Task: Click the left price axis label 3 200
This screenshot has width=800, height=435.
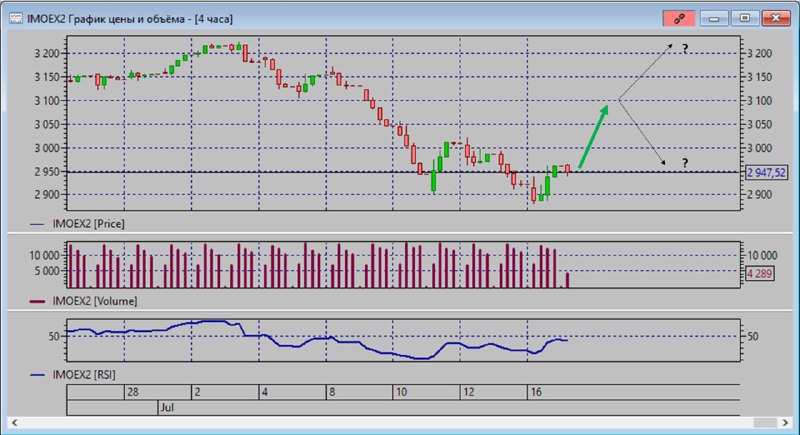Action: coord(47,54)
